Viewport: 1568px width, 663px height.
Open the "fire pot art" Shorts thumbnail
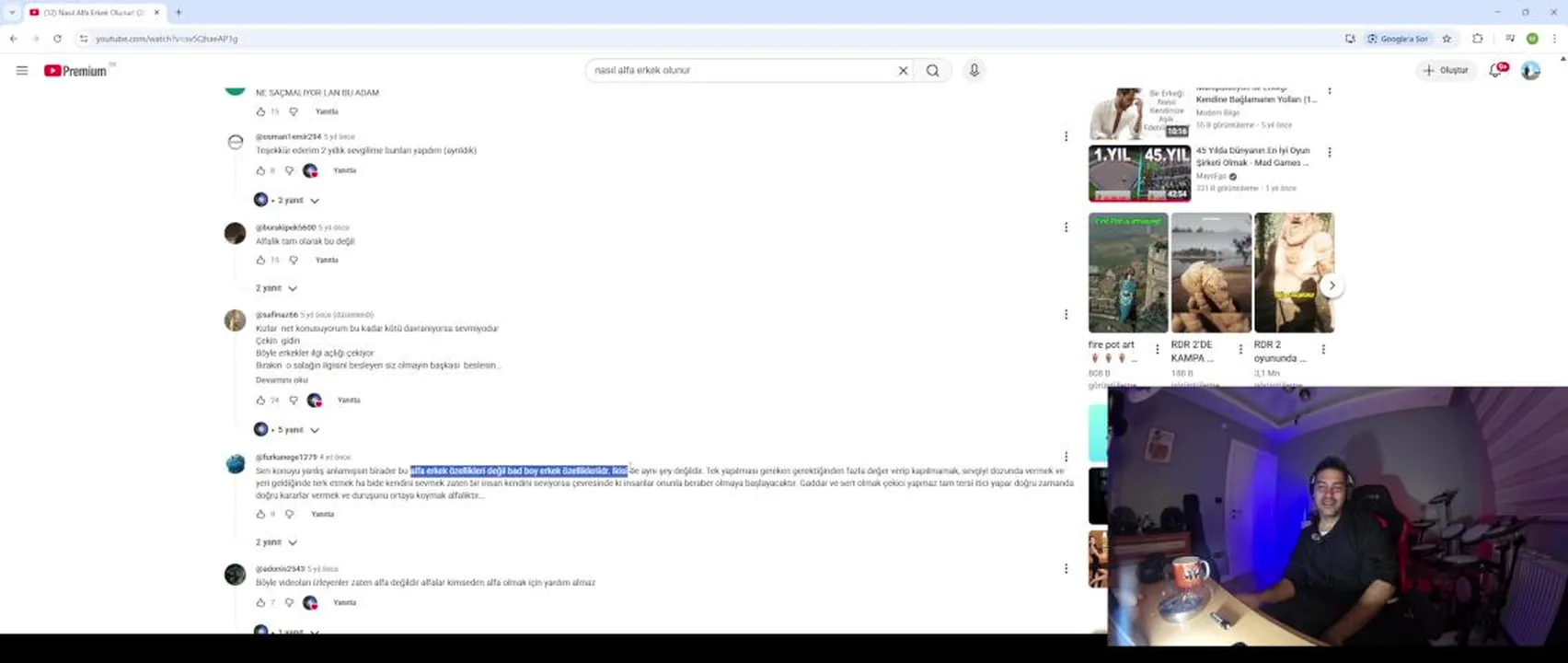1128,273
